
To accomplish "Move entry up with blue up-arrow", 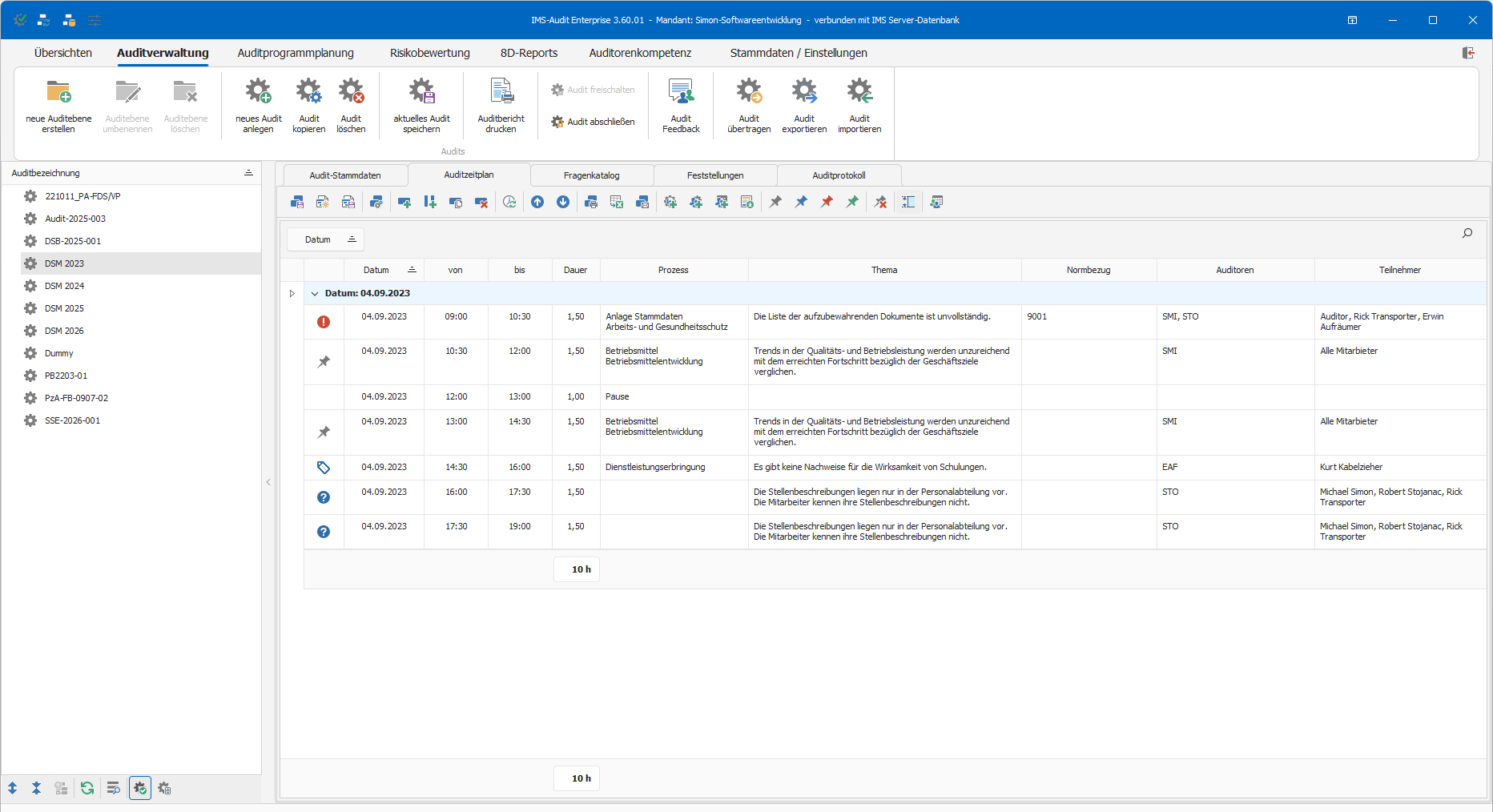I will [537, 202].
